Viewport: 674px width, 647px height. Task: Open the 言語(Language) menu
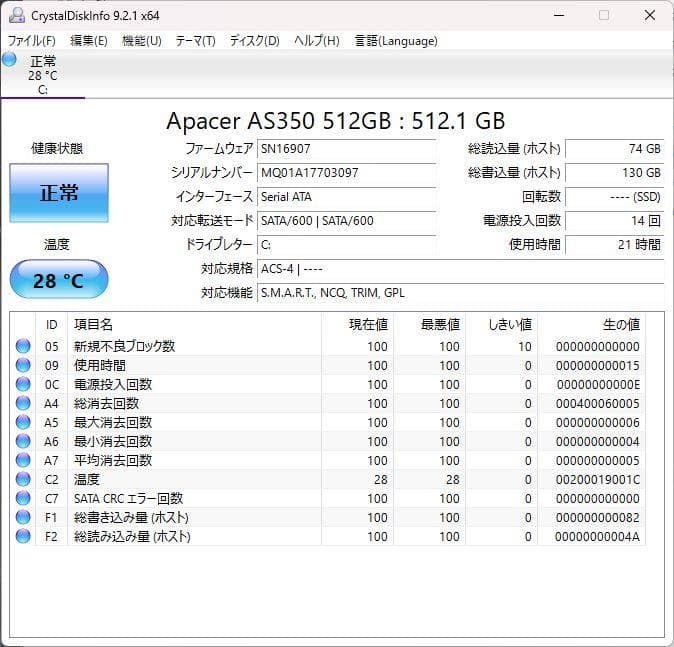click(x=396, y=41)
